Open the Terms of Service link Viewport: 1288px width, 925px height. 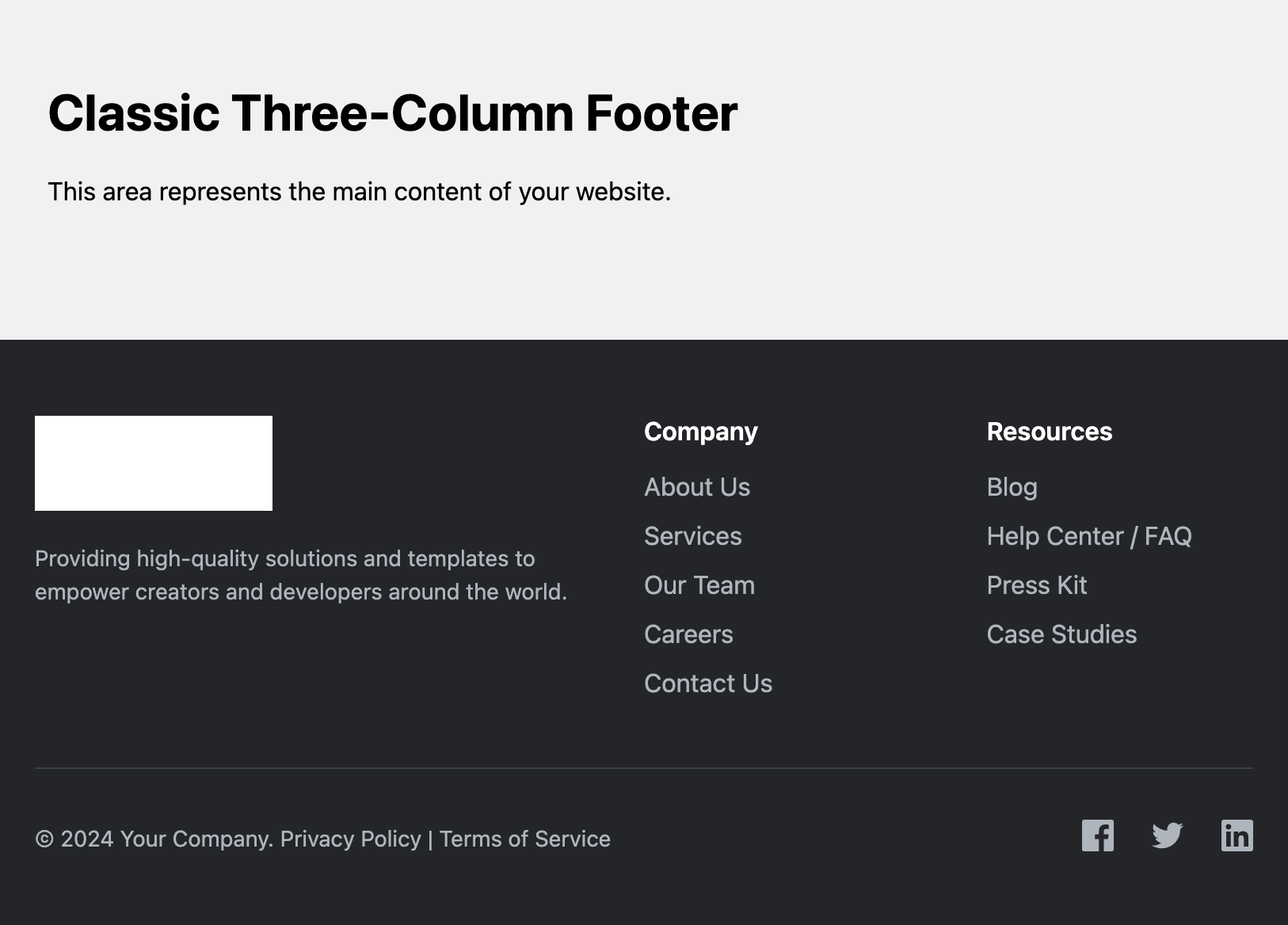525,839
